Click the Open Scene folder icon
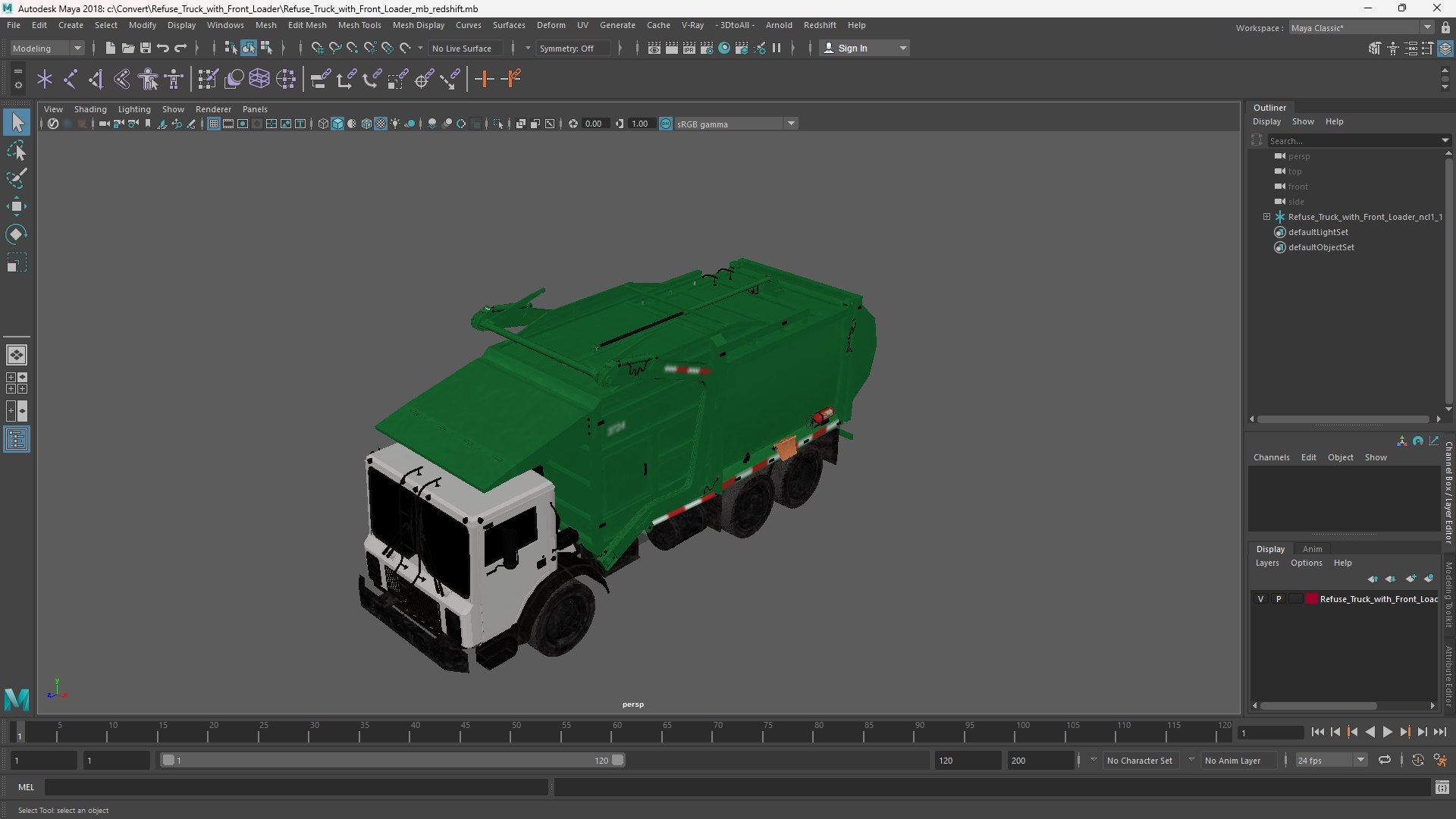1456x819 pixels. [128, 48]
